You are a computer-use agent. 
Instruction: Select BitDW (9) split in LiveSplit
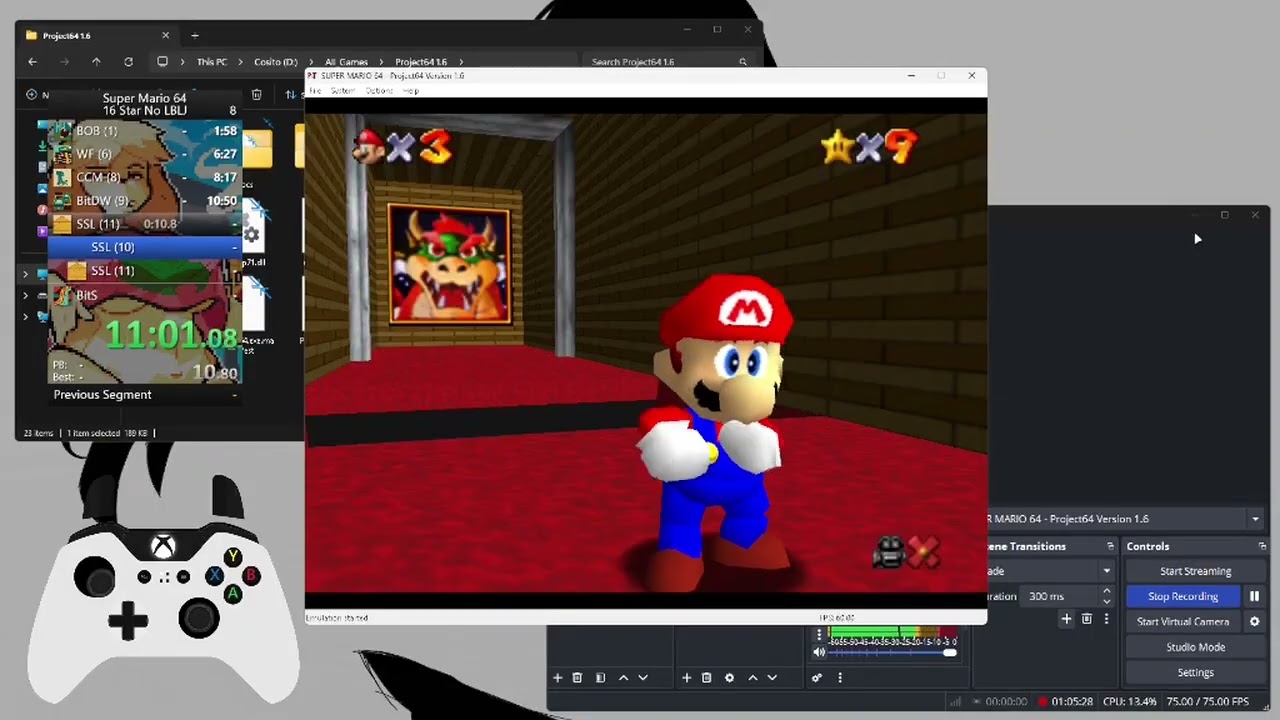click(x=144, y=200)
